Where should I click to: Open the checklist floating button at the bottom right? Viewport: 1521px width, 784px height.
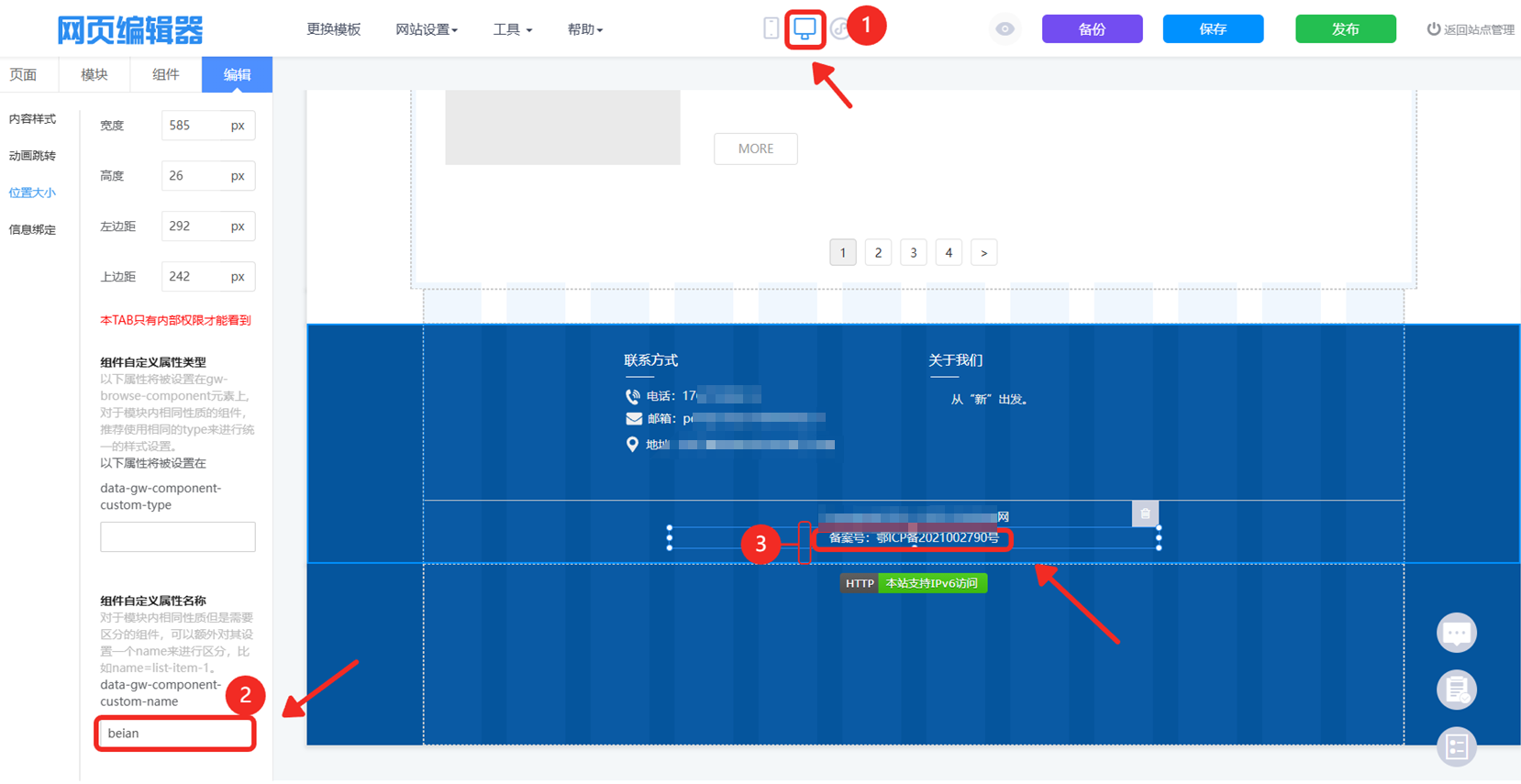pos(1456,746)
